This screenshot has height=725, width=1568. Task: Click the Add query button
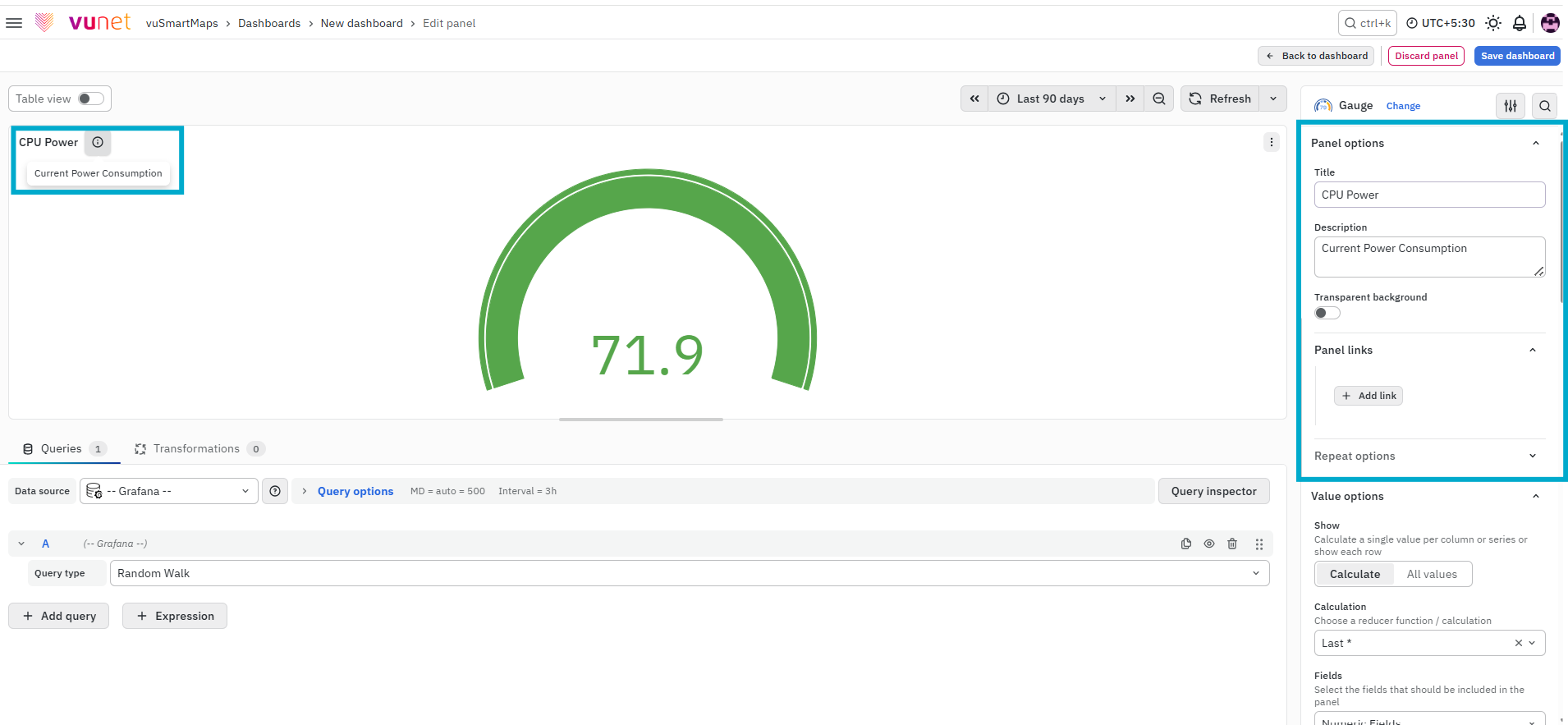[59, 616]
